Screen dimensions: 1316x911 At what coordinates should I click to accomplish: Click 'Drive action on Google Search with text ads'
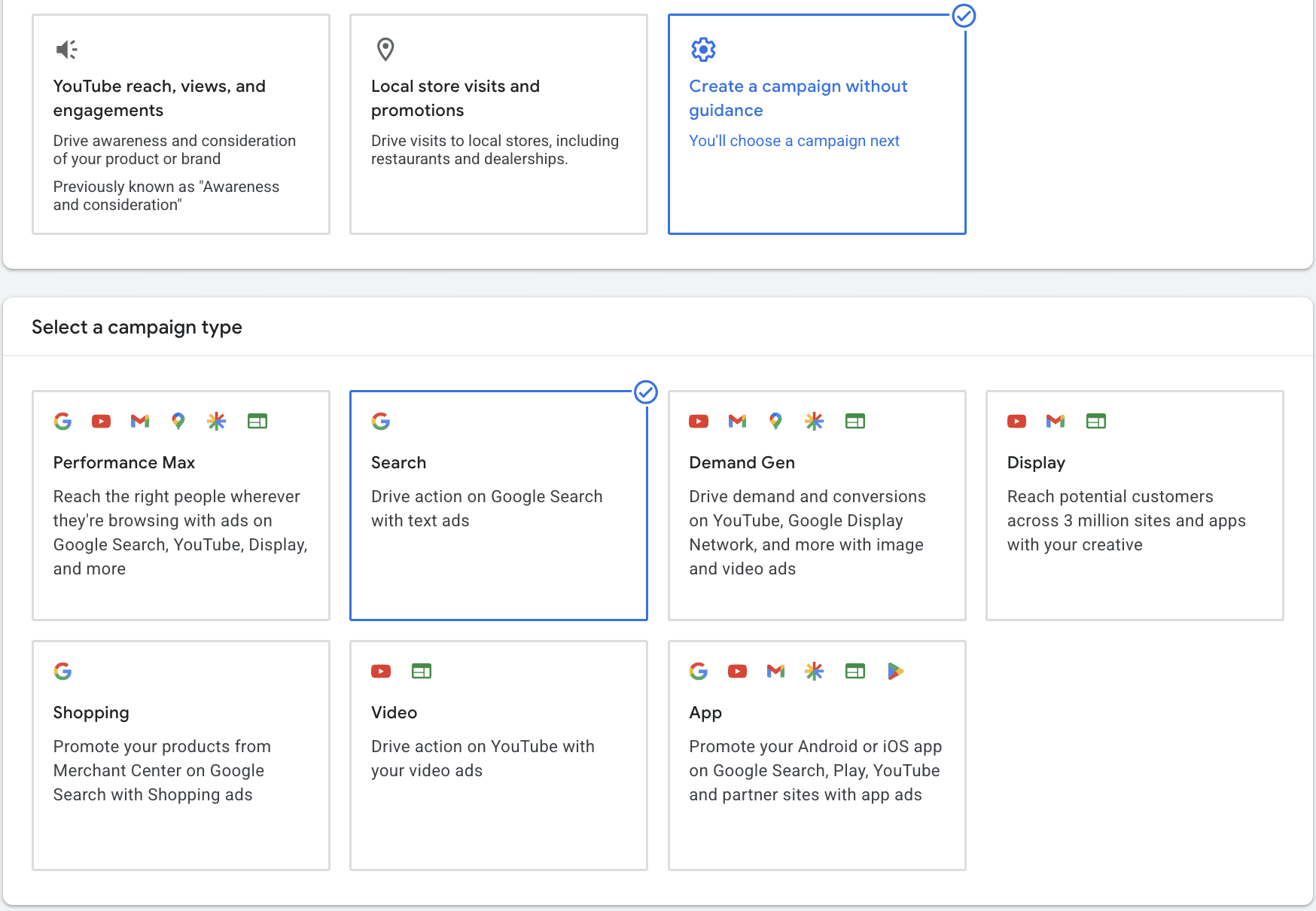pos(487,508)
